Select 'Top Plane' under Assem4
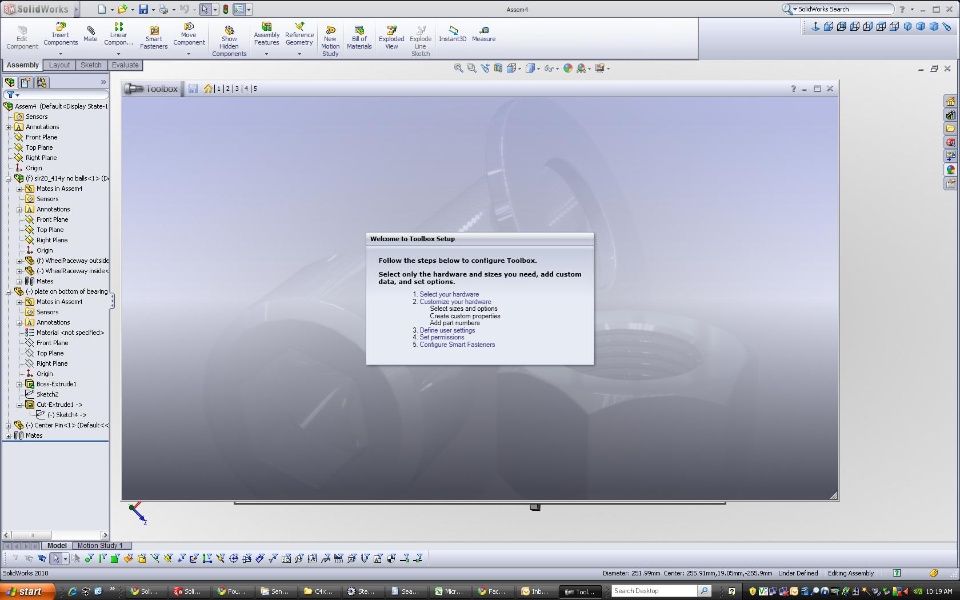The width and height of the screenshot is (960, 600). (39, 148)
